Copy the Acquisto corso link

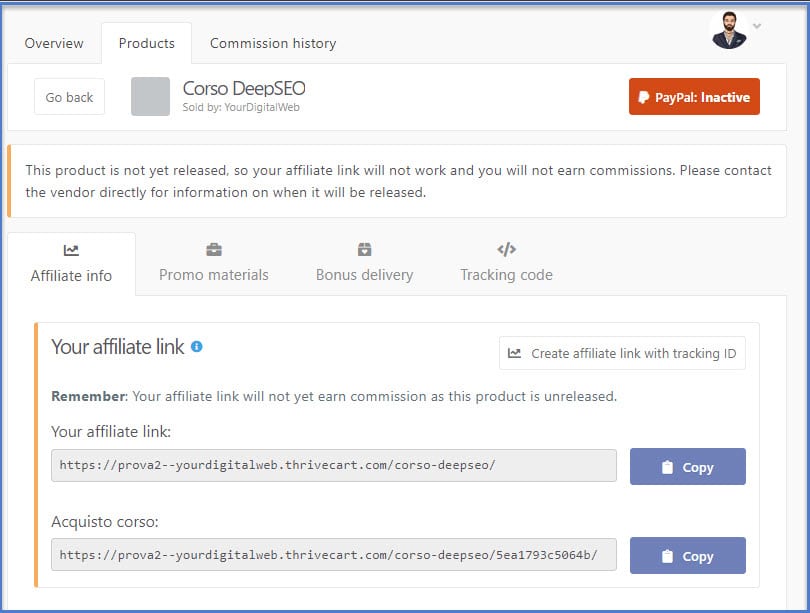(x=688, y=556)
